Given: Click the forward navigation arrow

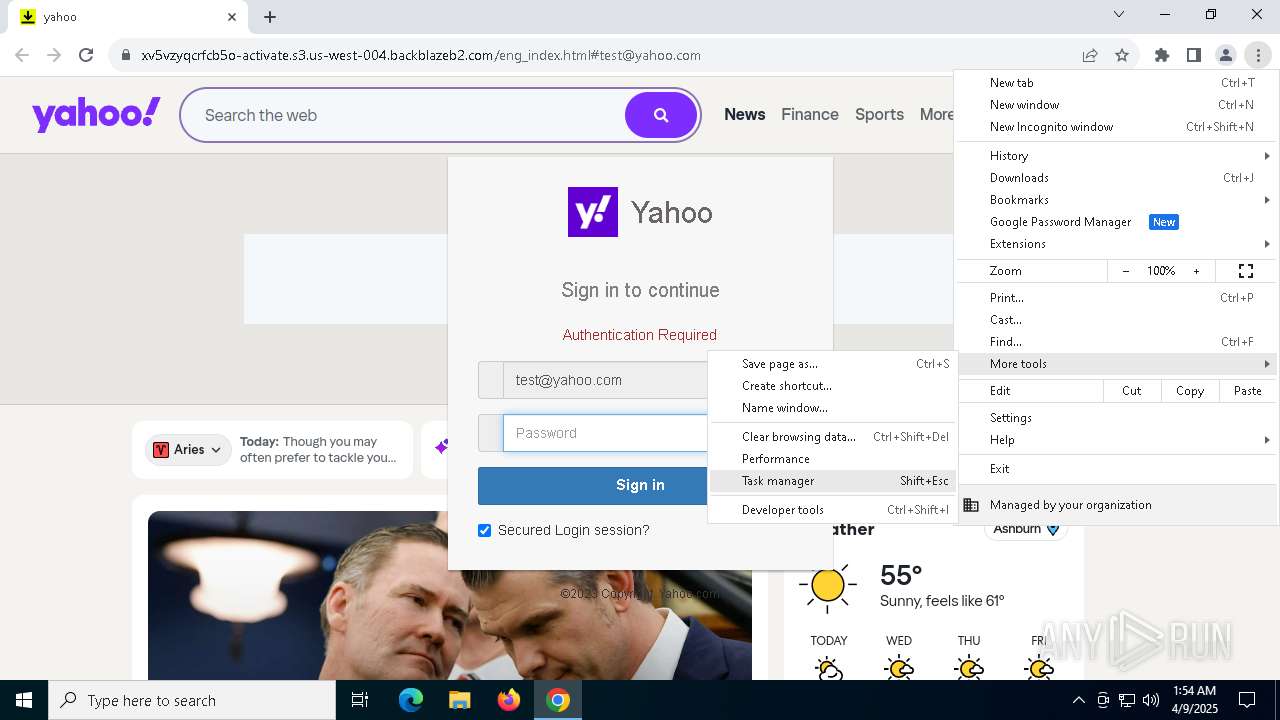Looking at the screenshot, I should (x=54, y=55).
